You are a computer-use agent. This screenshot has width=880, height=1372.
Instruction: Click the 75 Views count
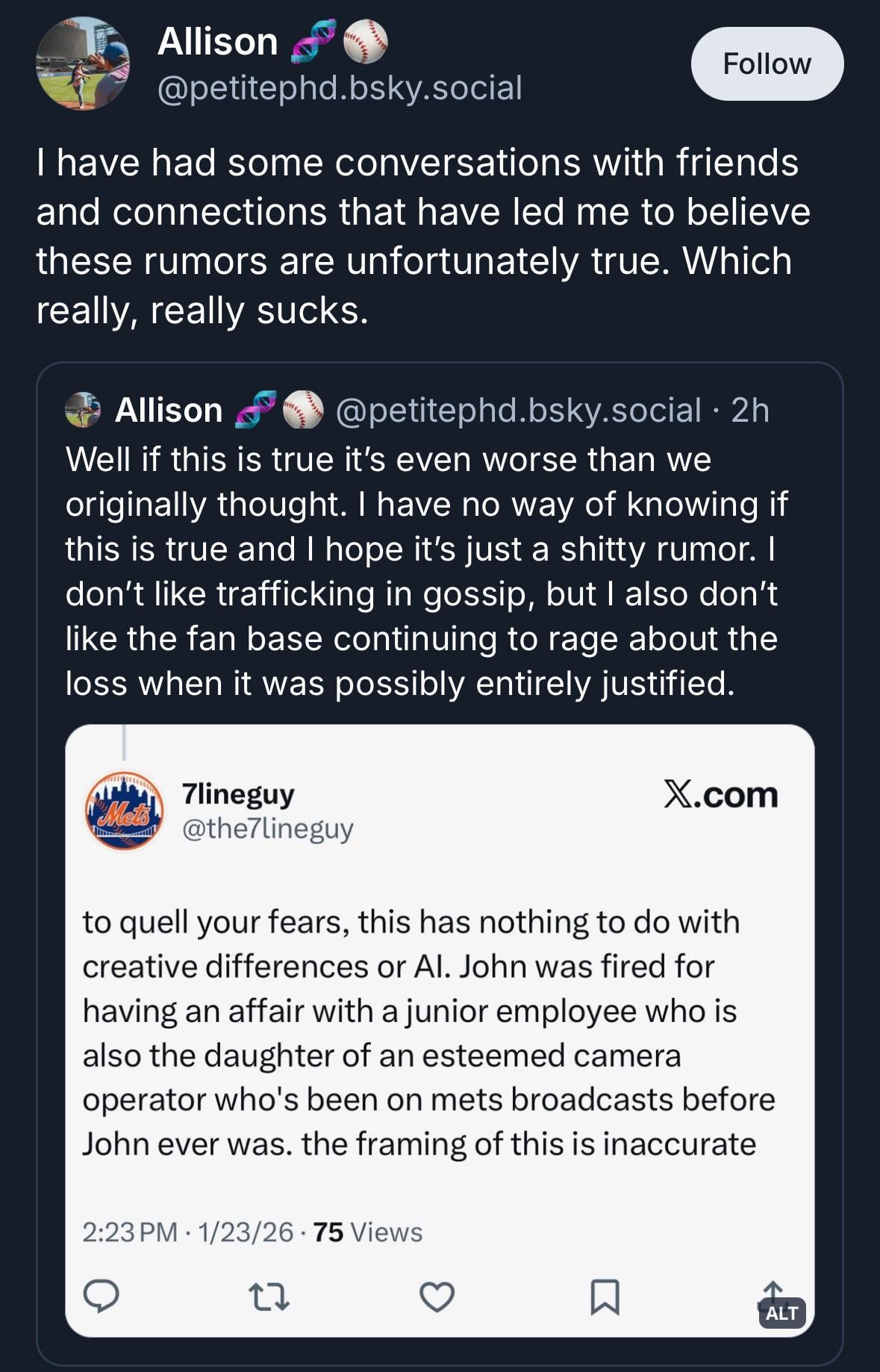click(x=367, y=1232)
